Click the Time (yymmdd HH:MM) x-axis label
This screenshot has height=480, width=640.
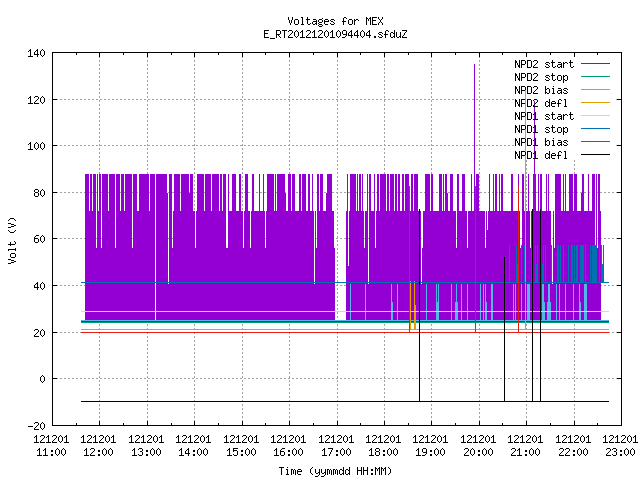[x=335, y=471]
